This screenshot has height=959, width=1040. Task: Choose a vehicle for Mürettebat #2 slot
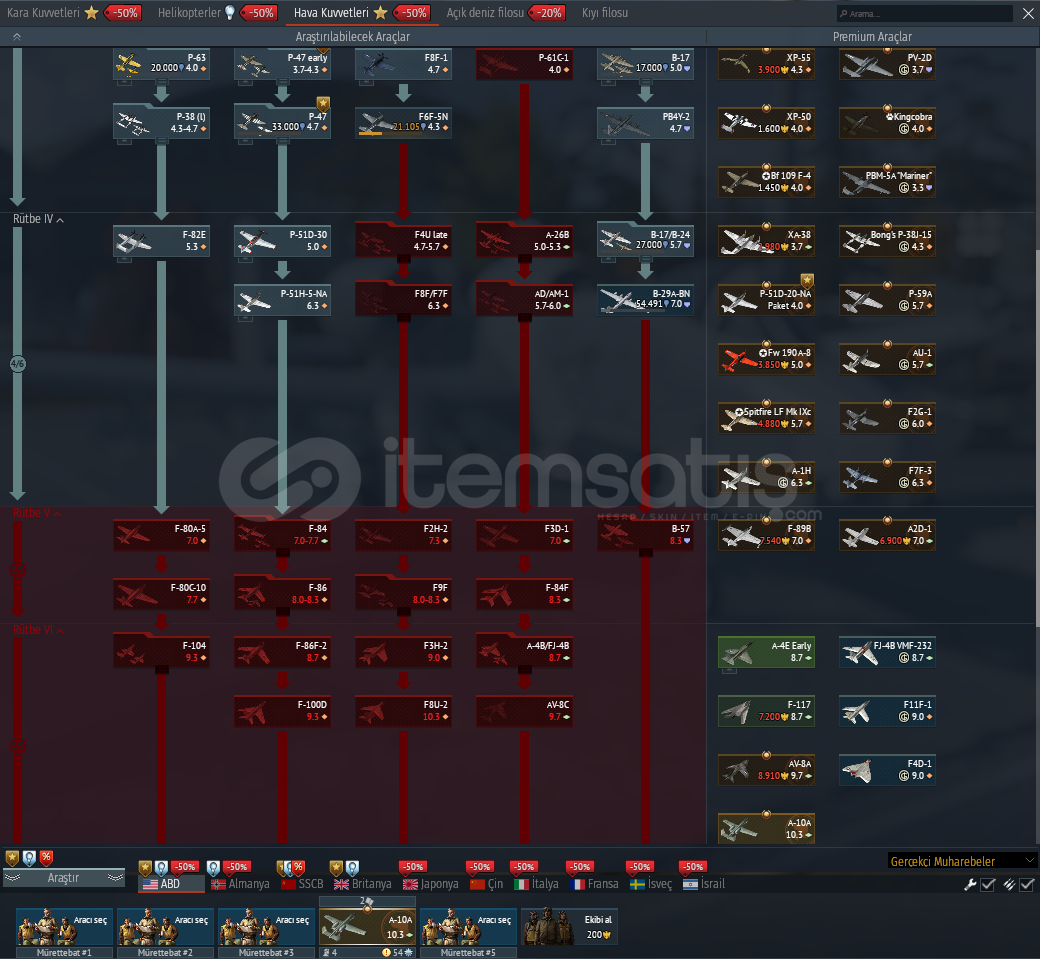165,927
